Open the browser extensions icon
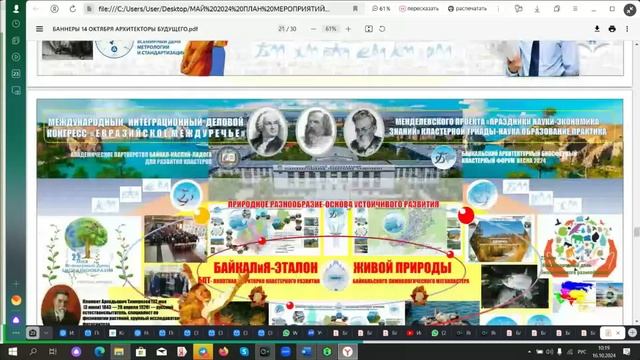This screenshot has height=360, width=640. point(519,9)
